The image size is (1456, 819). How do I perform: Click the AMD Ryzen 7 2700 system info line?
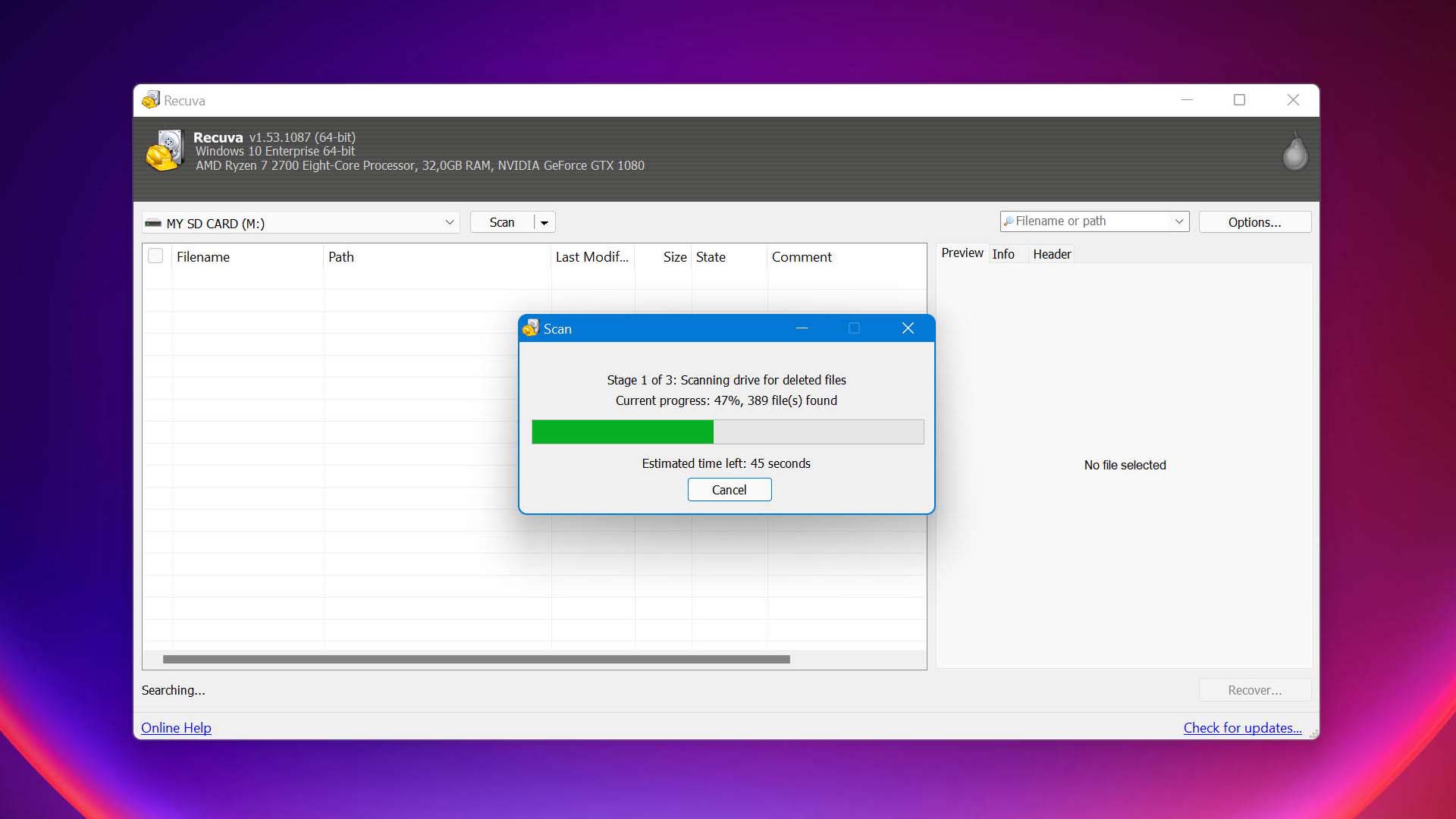click(x=419, y=165)
